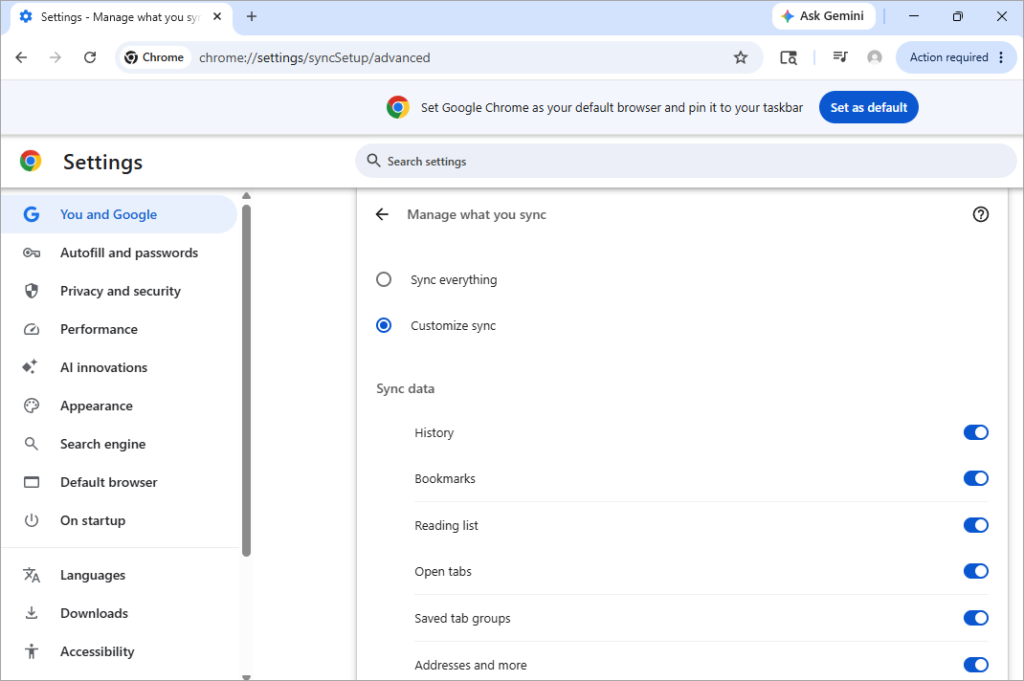Toggle Saved tab groups sync switch

[x=976, y=618]
